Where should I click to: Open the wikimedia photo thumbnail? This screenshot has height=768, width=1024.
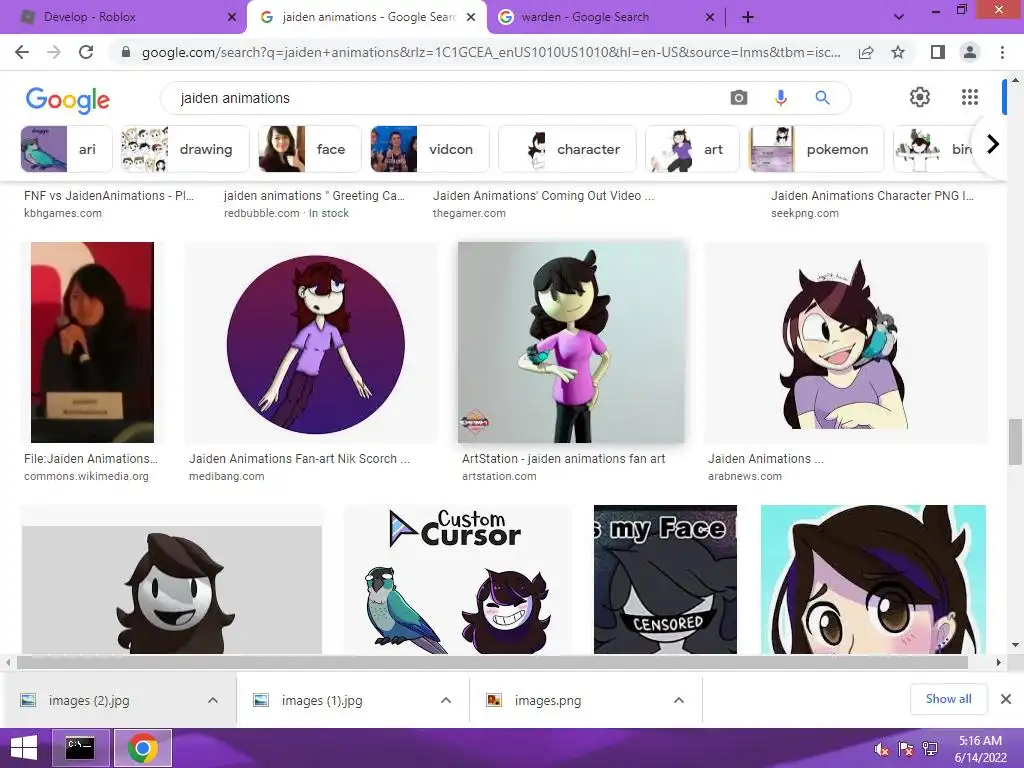[92, 342]
